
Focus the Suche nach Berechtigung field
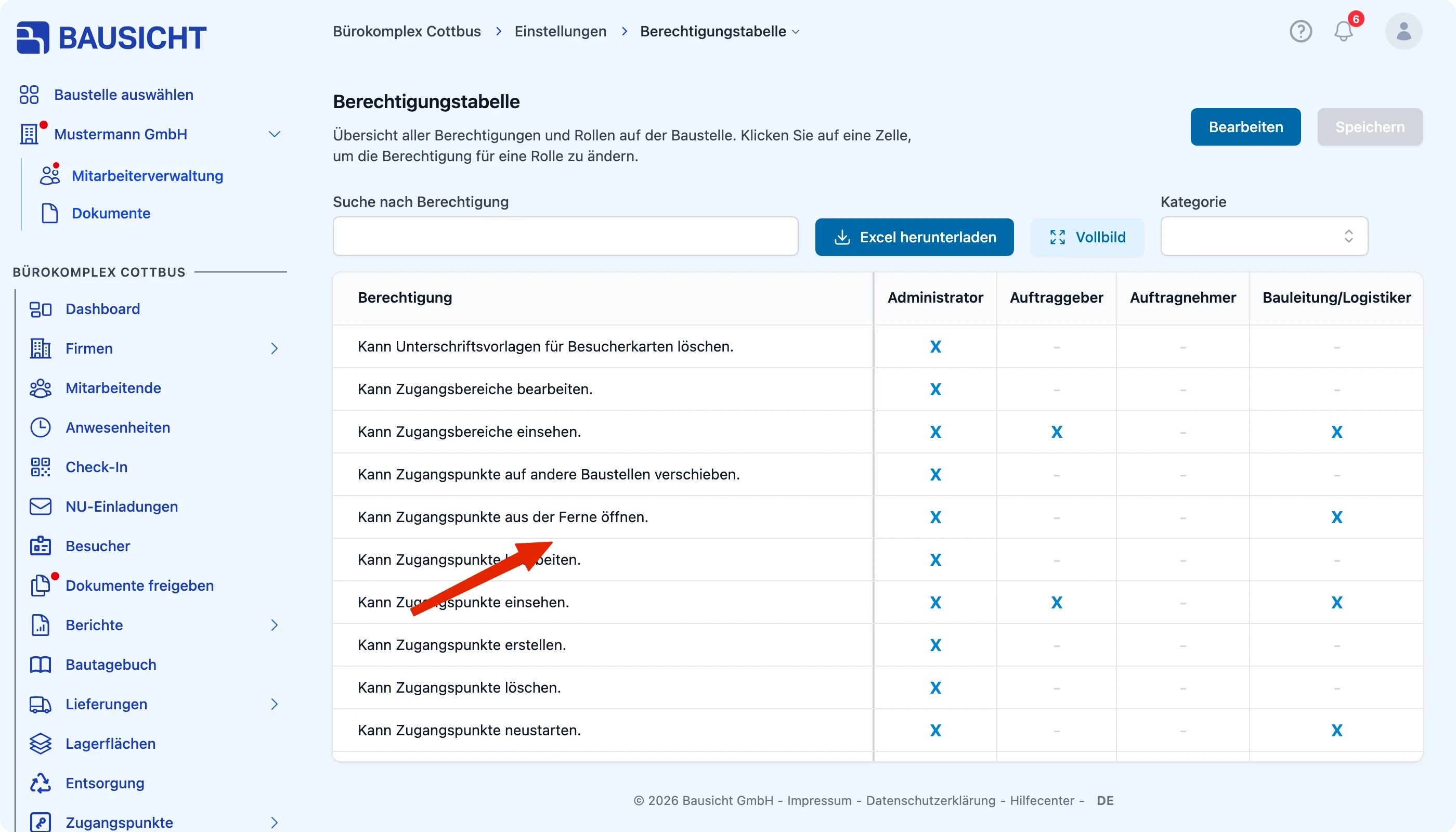[x=565, y=236]
